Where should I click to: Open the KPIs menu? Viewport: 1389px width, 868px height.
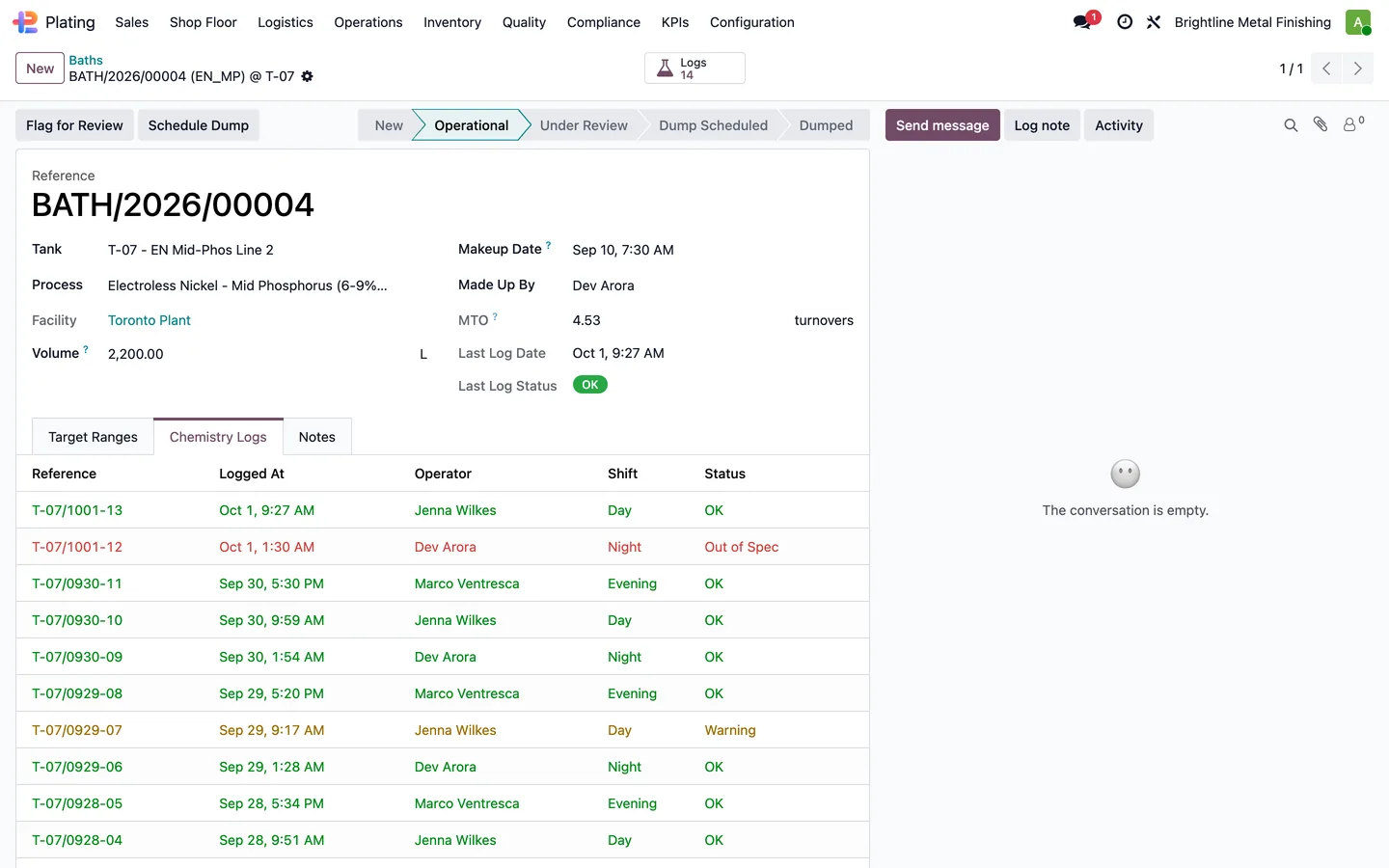point(675,22)
